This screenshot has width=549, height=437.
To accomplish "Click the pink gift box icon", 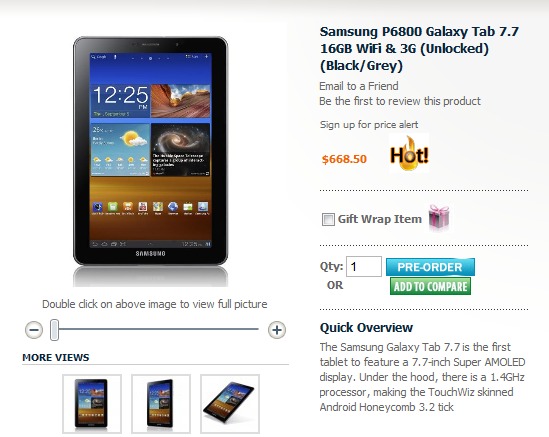I will click(439, 218).
